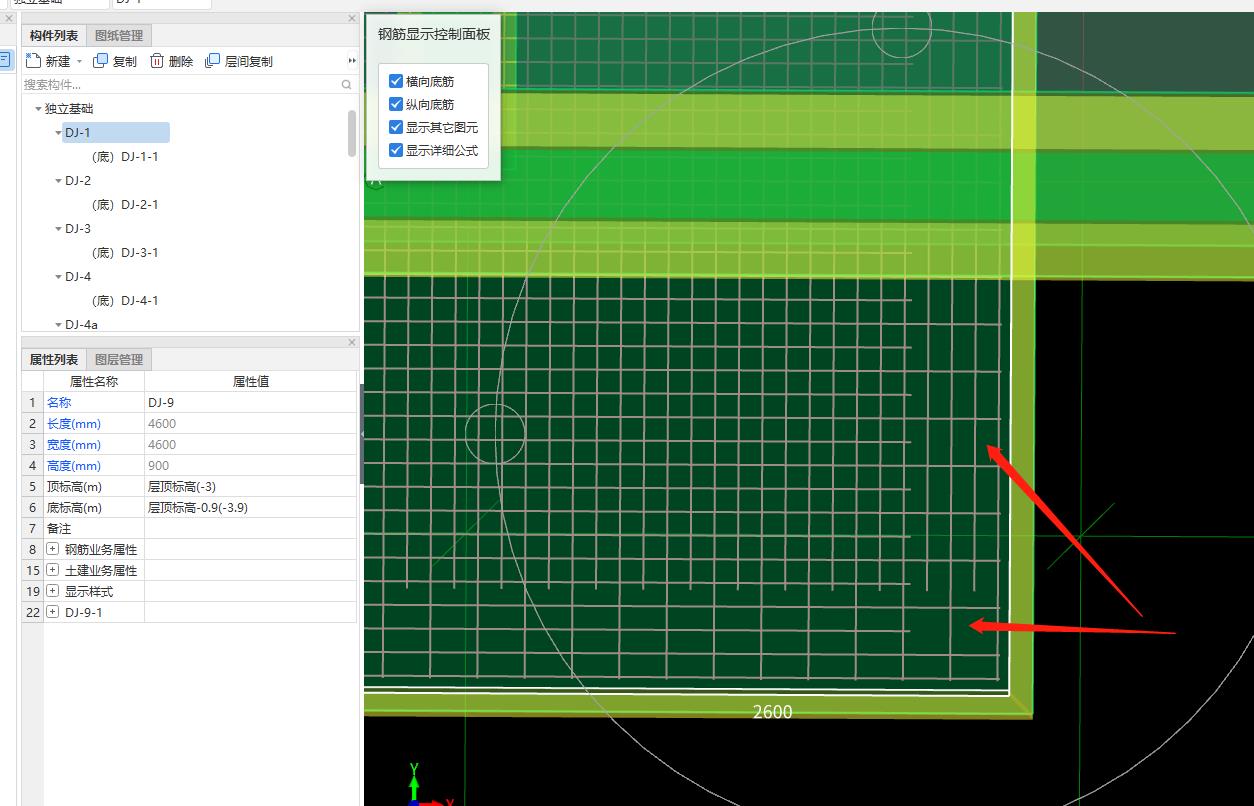Collapse the DJ-4a tree node
This screenshot has height=806, width=1254.
coord(58,324)
